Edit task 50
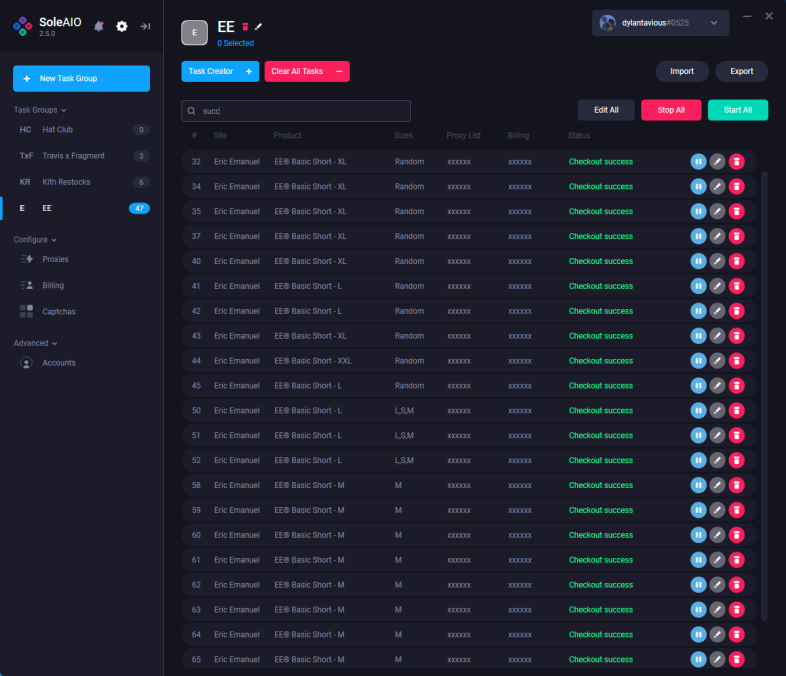 [x=717, y=410]
